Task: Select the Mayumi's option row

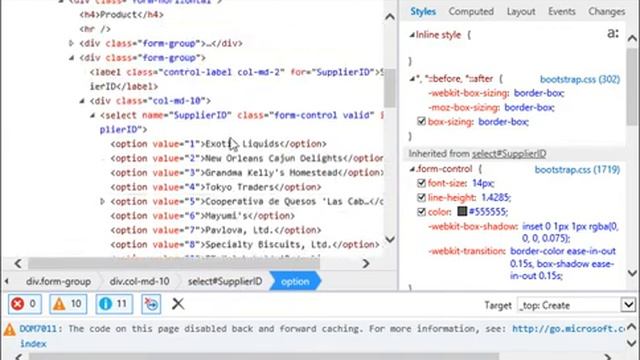Action: (202, 216)
